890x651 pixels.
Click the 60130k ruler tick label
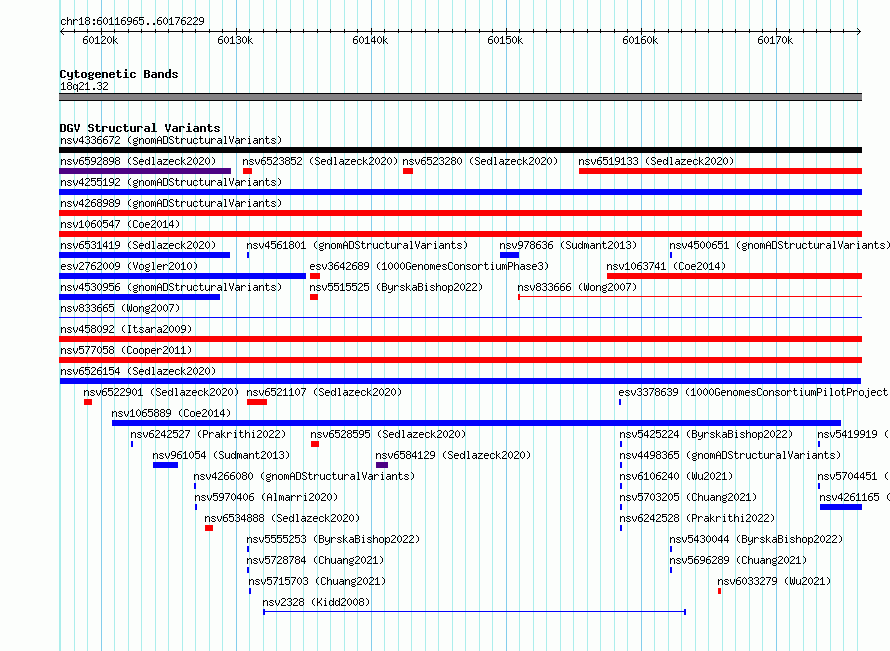(x=235, y=40)
